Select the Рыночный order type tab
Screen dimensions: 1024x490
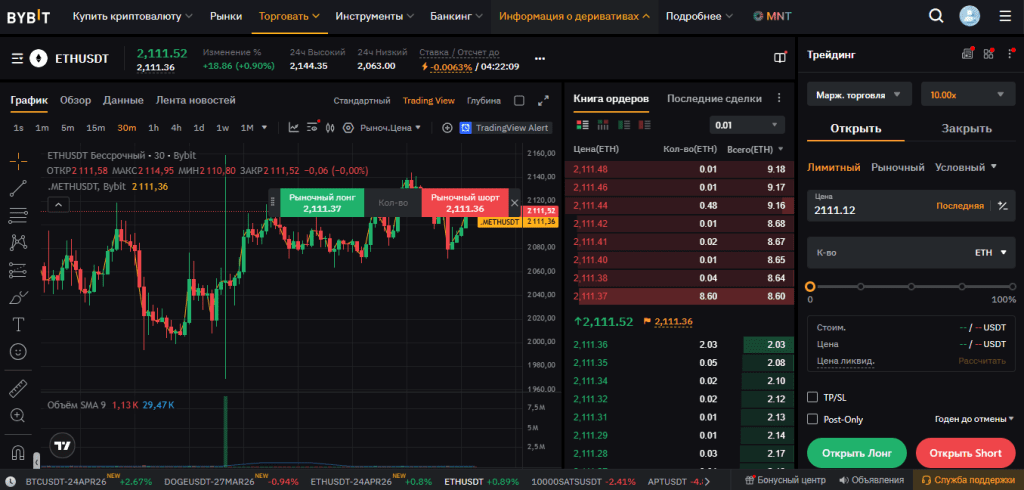(x=898, y=167)
